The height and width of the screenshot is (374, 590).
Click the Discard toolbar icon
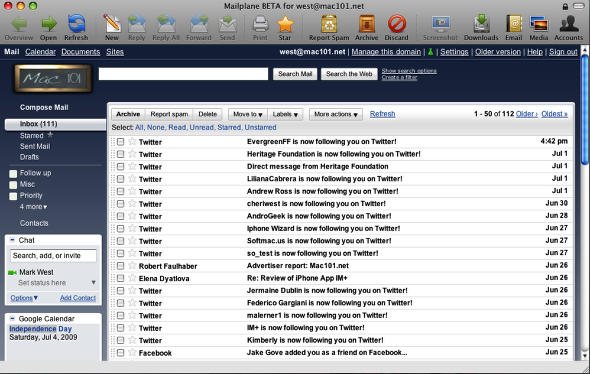[397, 24]
